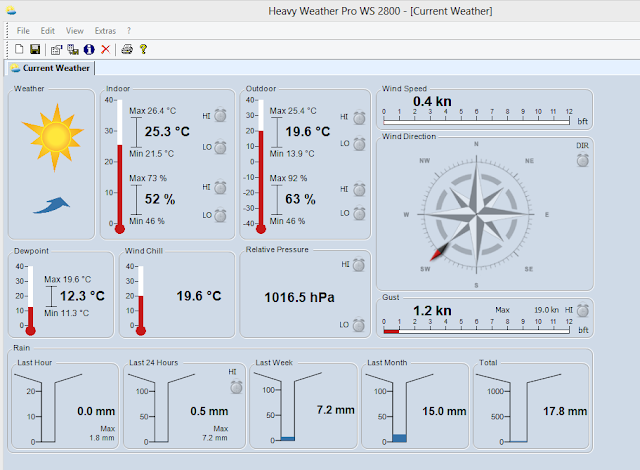This screenshot has width=640, height=470.
Task: Click the Gust Beaufort scale bar
Action: [476, 331]
